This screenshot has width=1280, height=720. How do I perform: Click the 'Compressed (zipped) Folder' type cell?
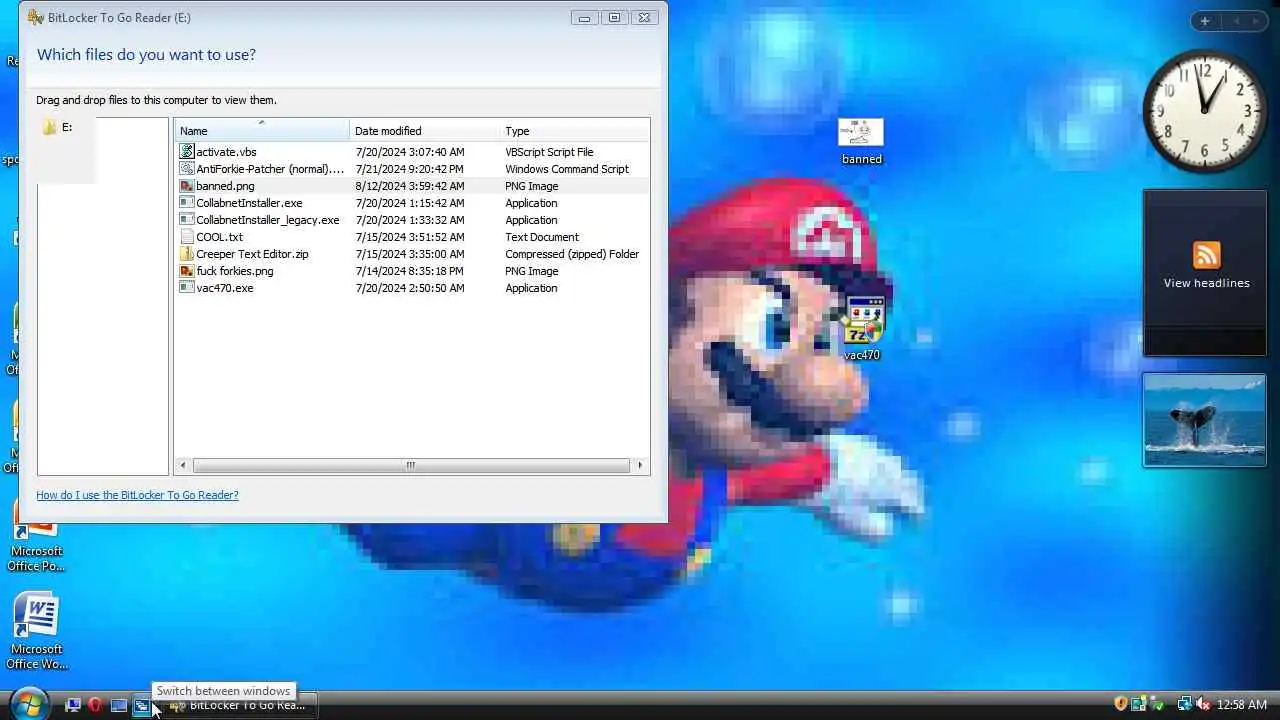[x=572, y=254]
